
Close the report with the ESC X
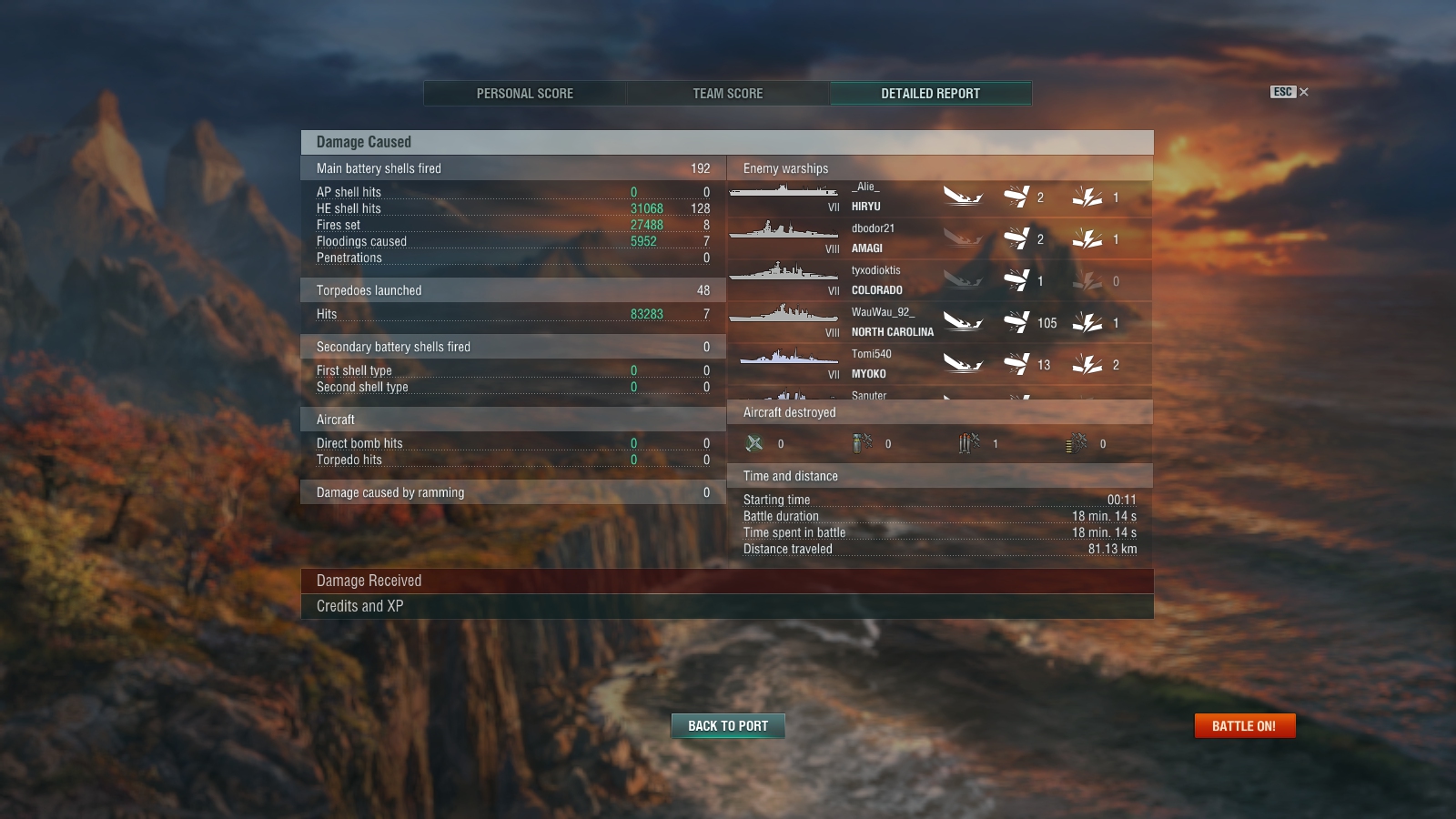pos(1290,92)
